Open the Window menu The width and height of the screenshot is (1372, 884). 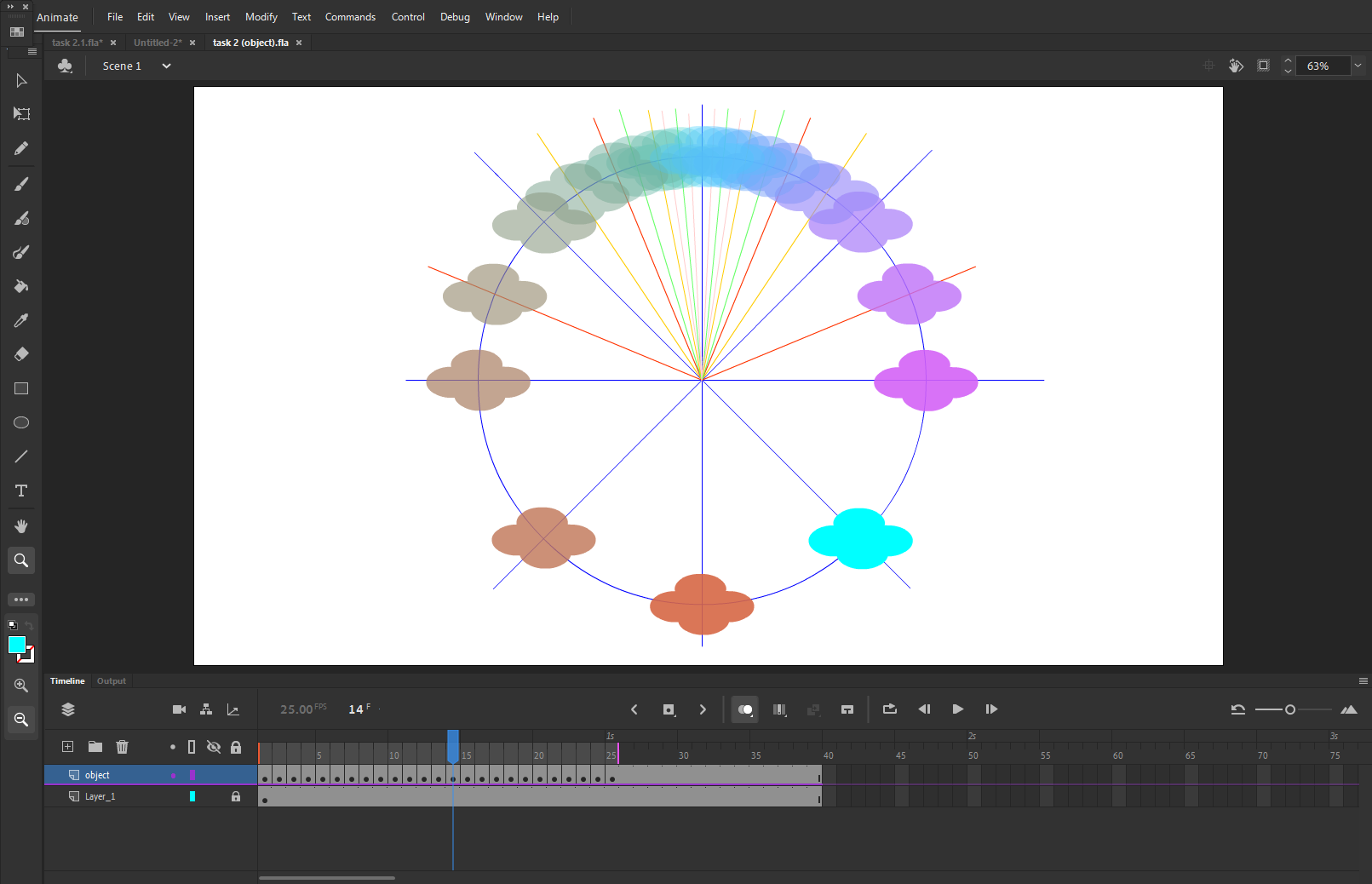[x=504, y=17]
